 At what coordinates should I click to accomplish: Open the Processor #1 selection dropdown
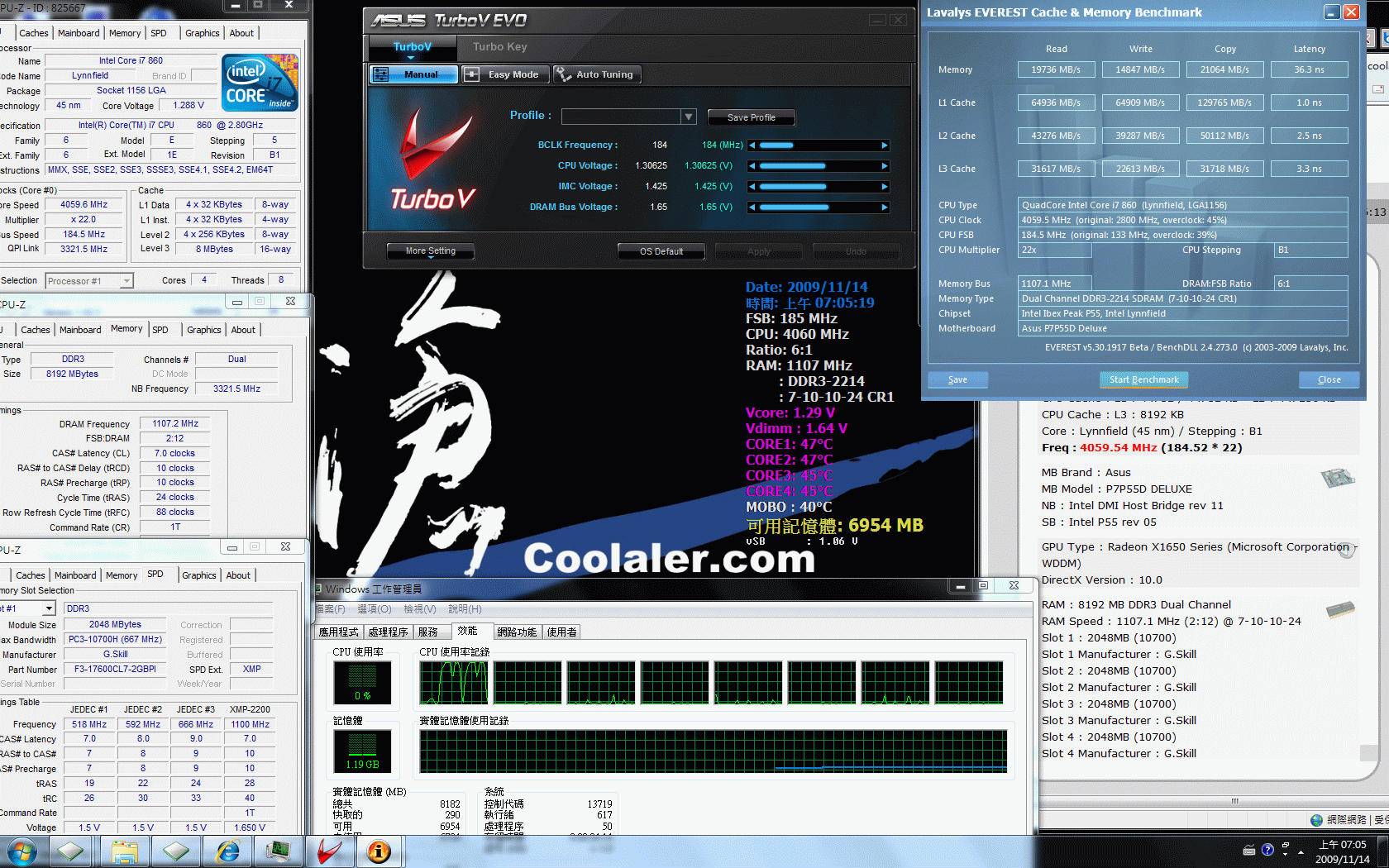click(x=126, y=281)
